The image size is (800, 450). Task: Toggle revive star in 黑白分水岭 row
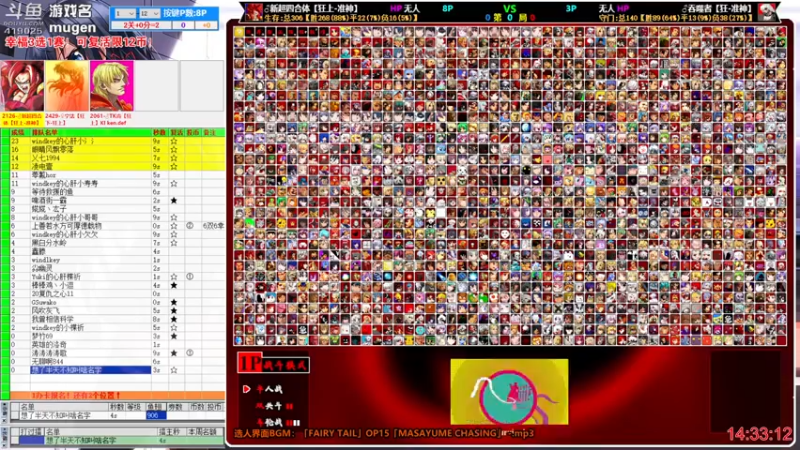tap(174, 243)
